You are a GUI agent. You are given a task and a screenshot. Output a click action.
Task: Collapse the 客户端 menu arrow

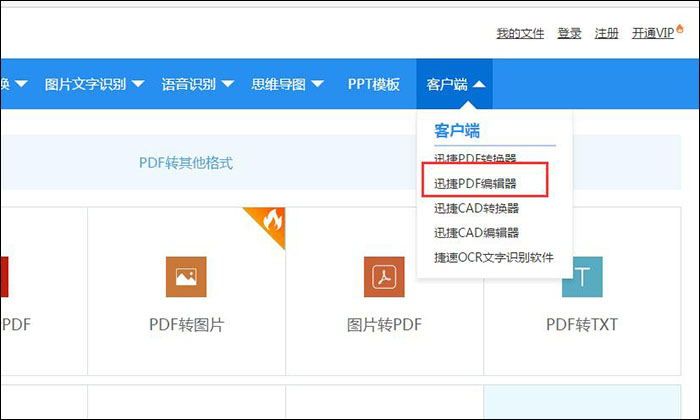(479, 83)
